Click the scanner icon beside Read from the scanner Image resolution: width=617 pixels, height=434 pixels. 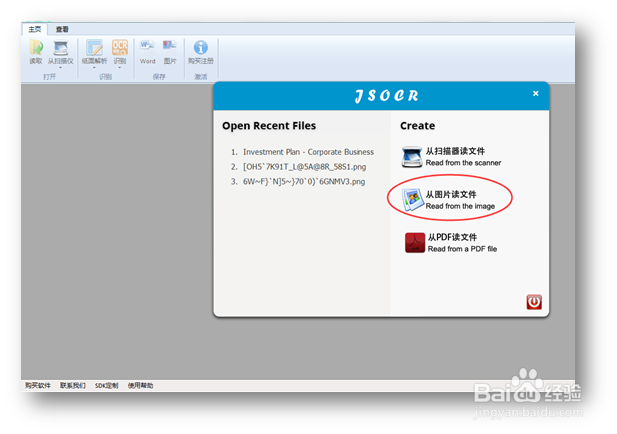(412, 157)
